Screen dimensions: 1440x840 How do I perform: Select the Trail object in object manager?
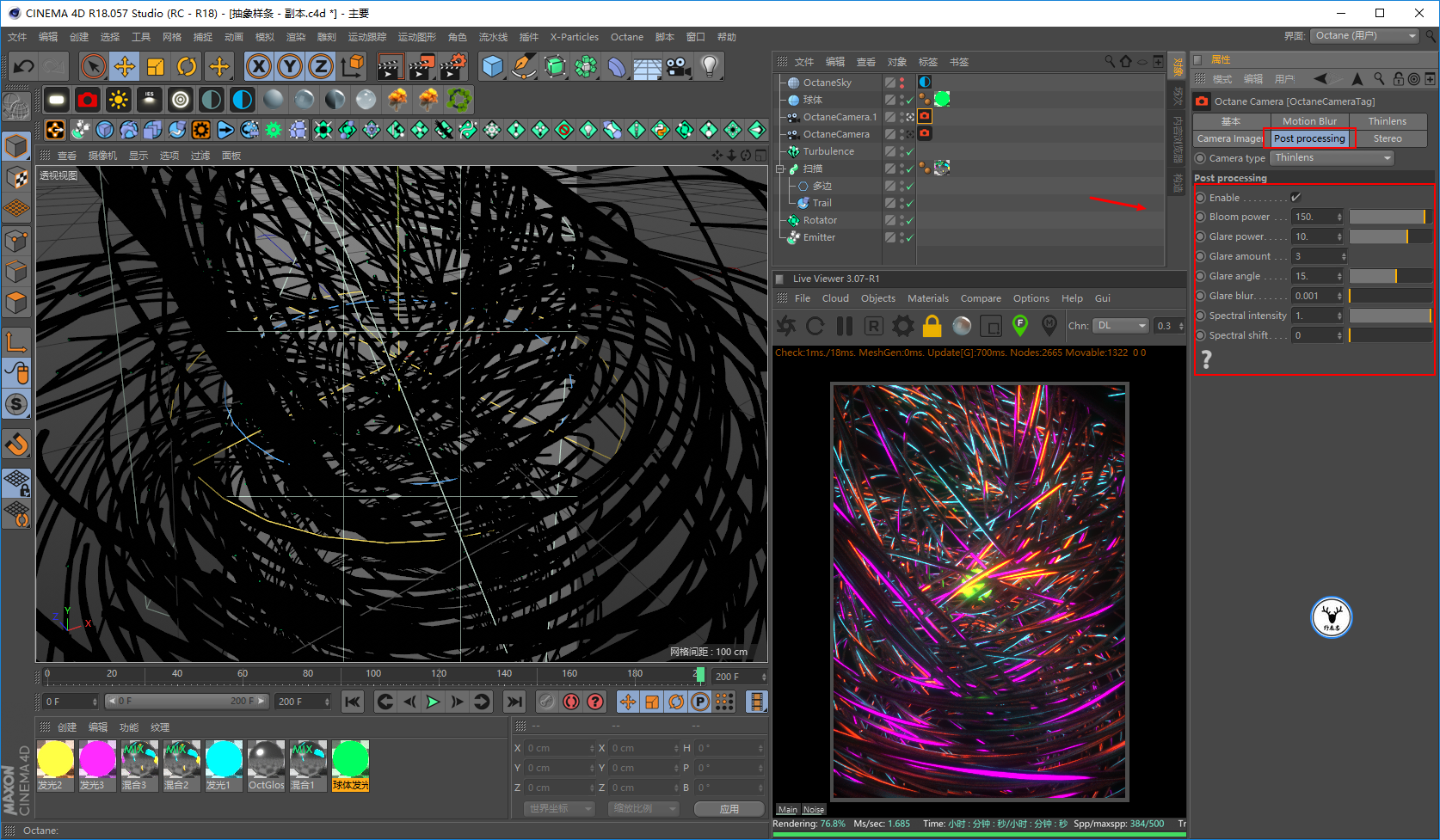click(x=822, y=203)
